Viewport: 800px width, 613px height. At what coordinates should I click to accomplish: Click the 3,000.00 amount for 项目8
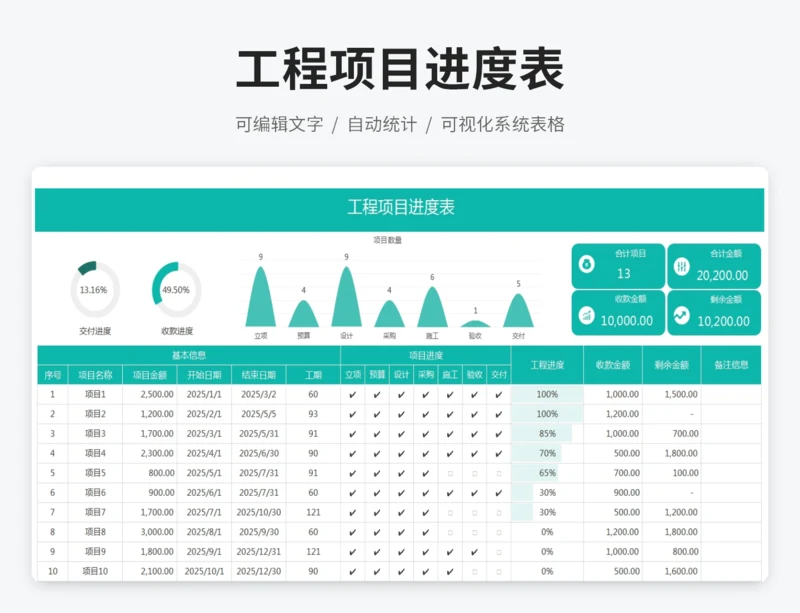coord(157,532)
